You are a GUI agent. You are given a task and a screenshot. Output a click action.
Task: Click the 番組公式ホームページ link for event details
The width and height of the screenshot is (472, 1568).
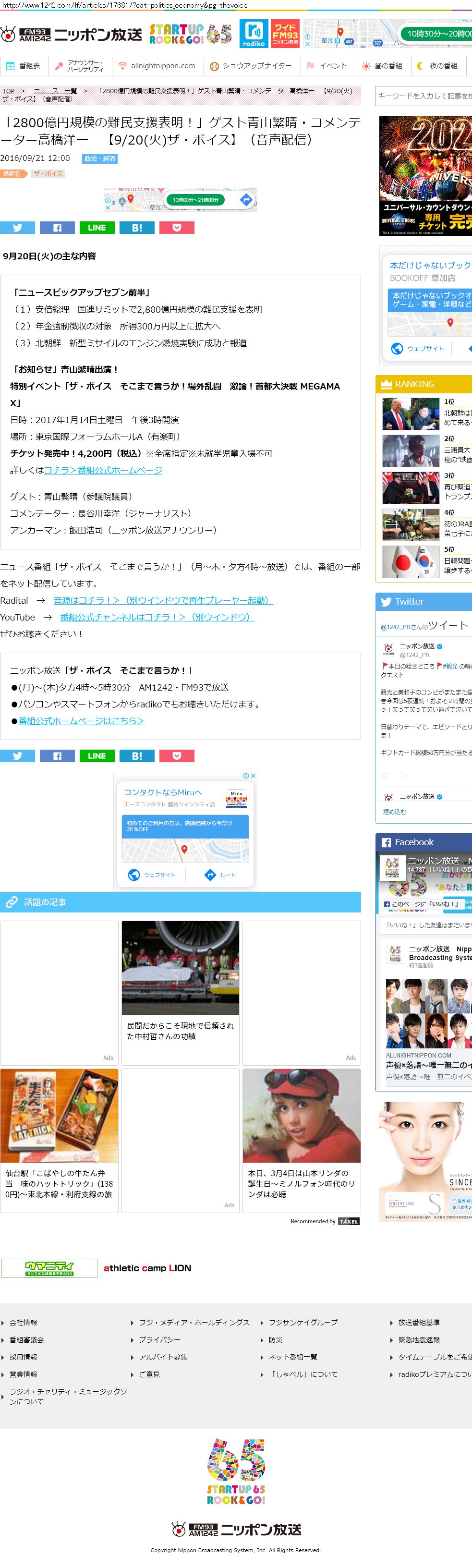[103, 470]
